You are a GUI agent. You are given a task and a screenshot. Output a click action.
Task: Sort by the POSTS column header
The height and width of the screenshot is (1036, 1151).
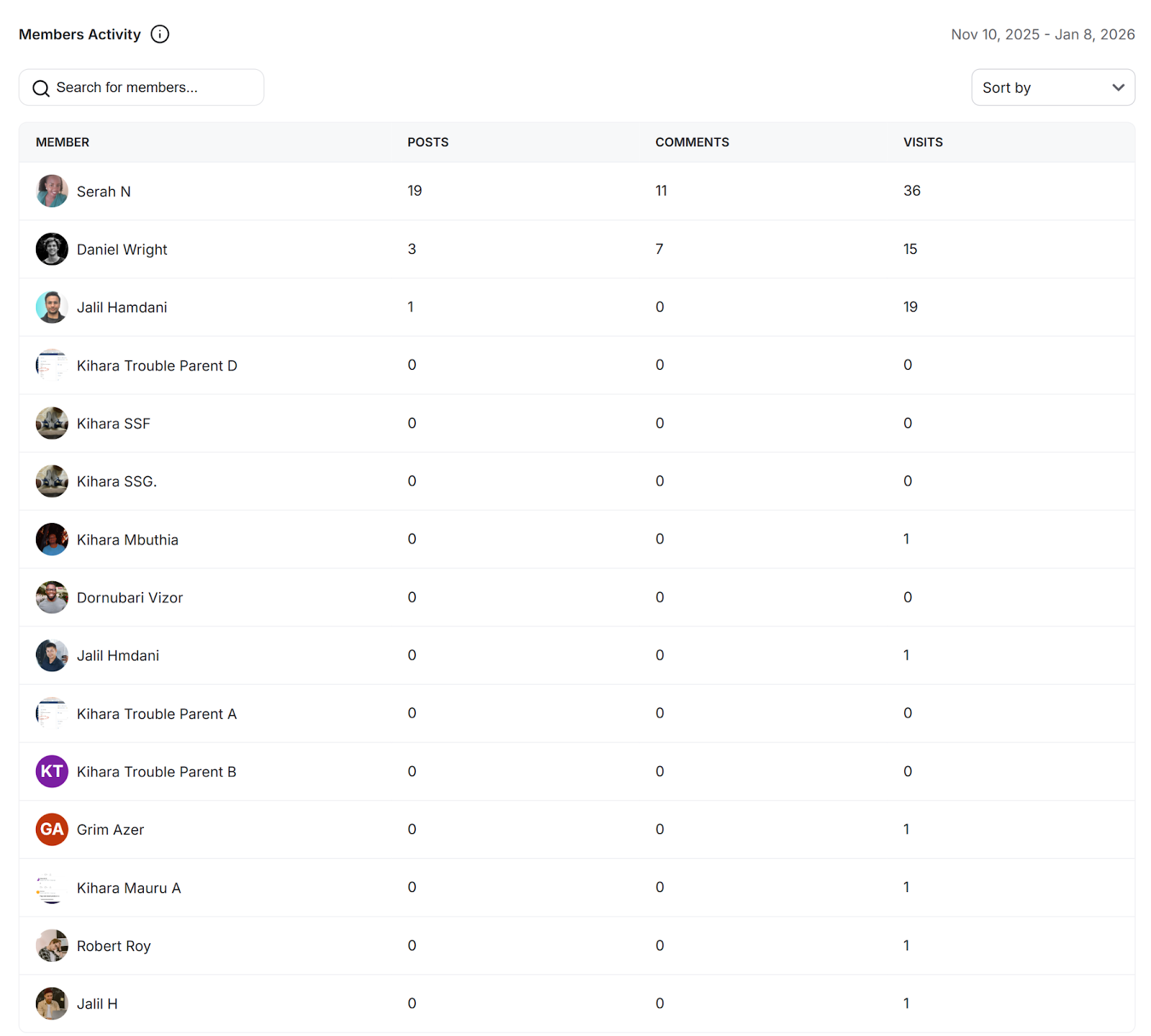427,142
